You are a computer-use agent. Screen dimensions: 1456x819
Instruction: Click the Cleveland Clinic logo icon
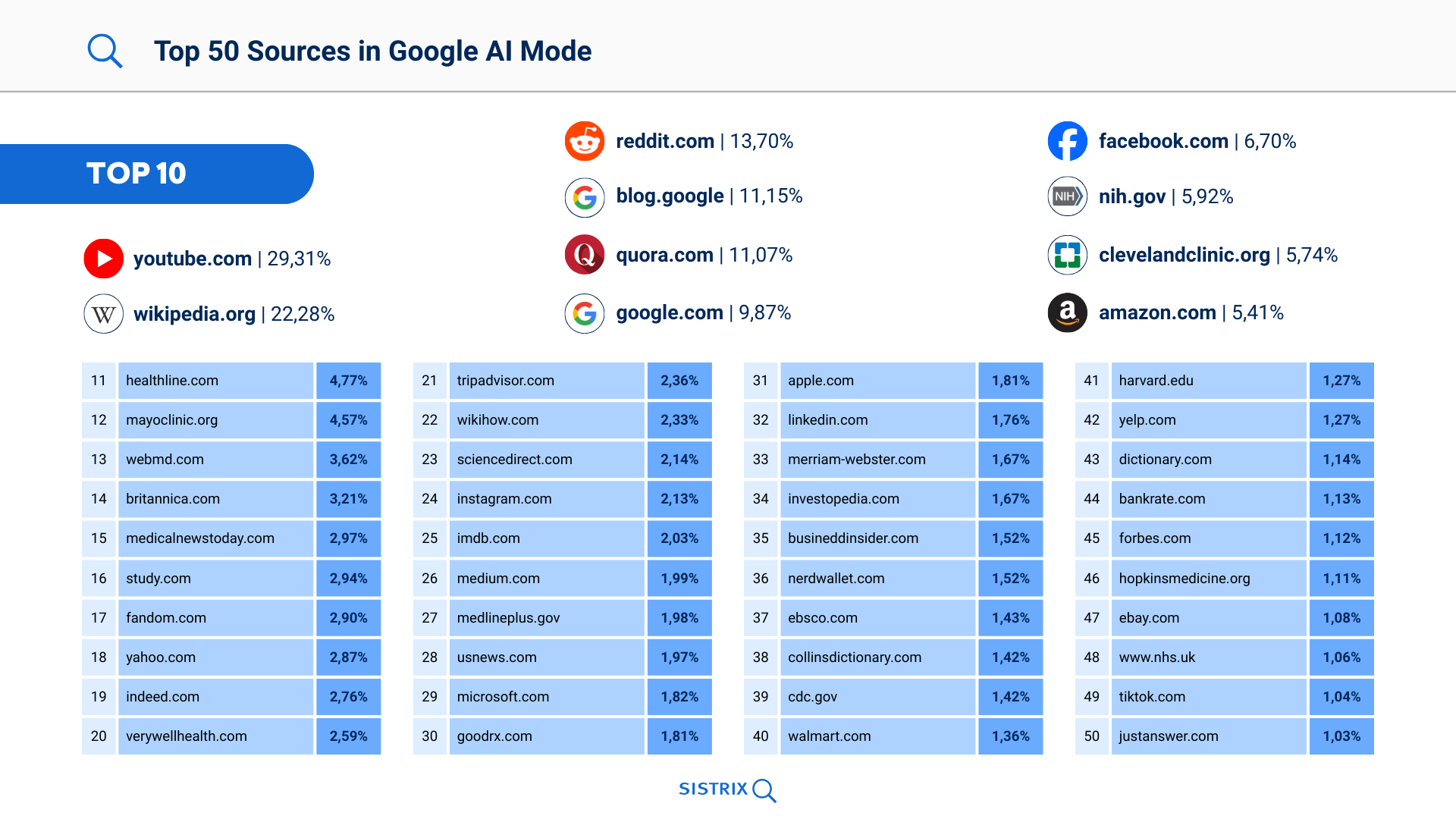pyautogui.click(x=1067, y=255)
